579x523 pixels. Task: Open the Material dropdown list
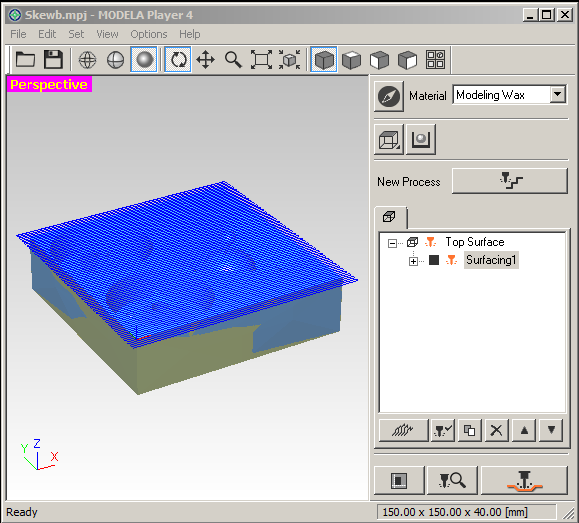[x=558, y=95]
